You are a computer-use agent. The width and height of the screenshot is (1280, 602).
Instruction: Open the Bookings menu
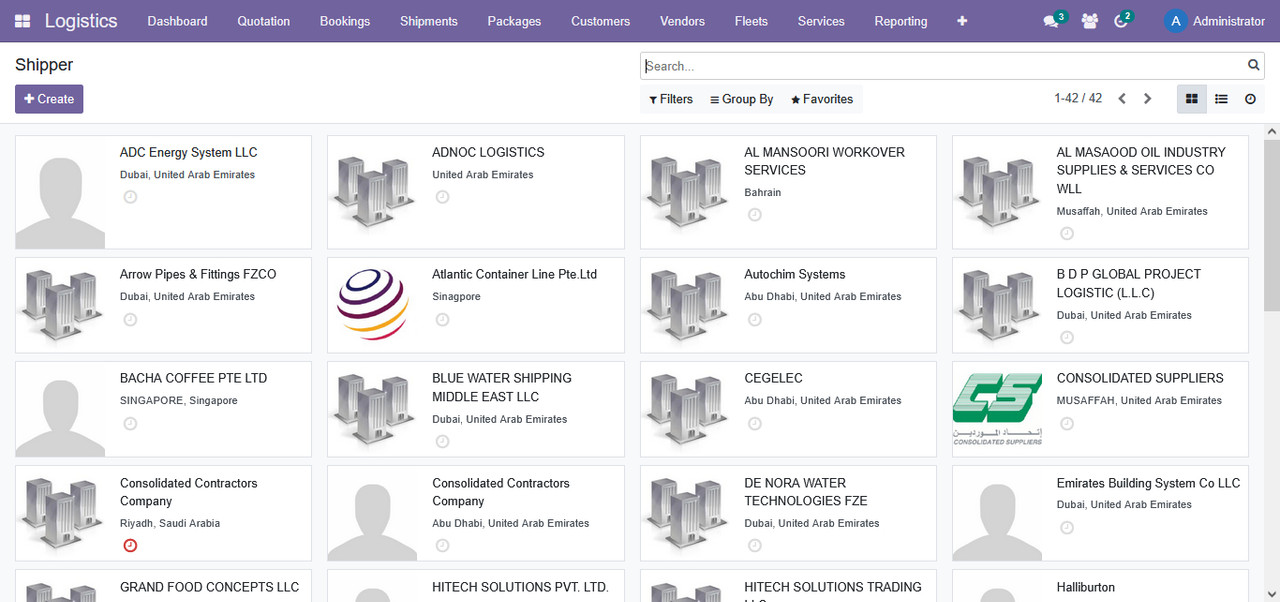click(345, 21)
